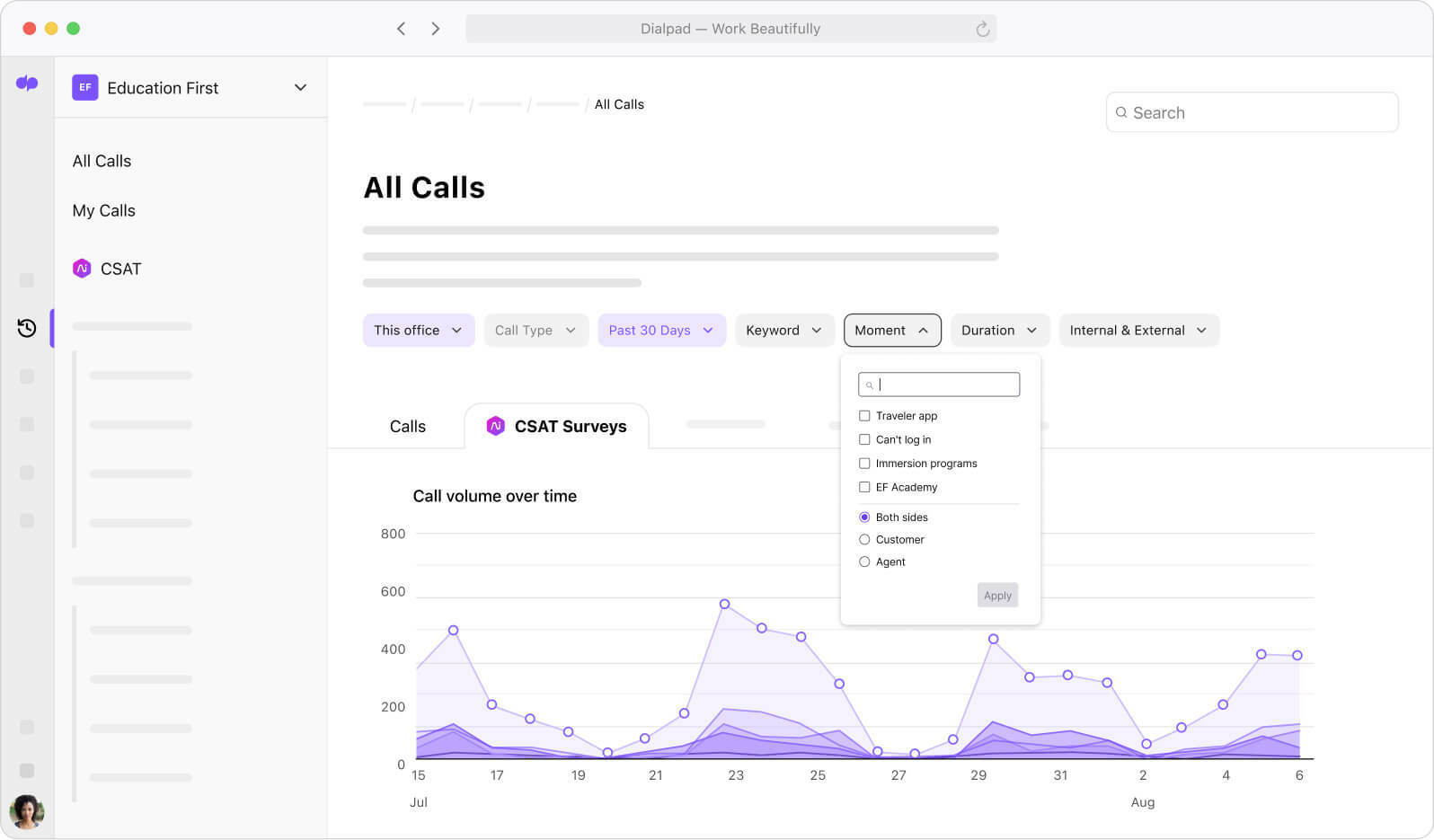Collapse the Moment filter dropdown
This screenshot has width=1434, height=840.
pos(892,330)
